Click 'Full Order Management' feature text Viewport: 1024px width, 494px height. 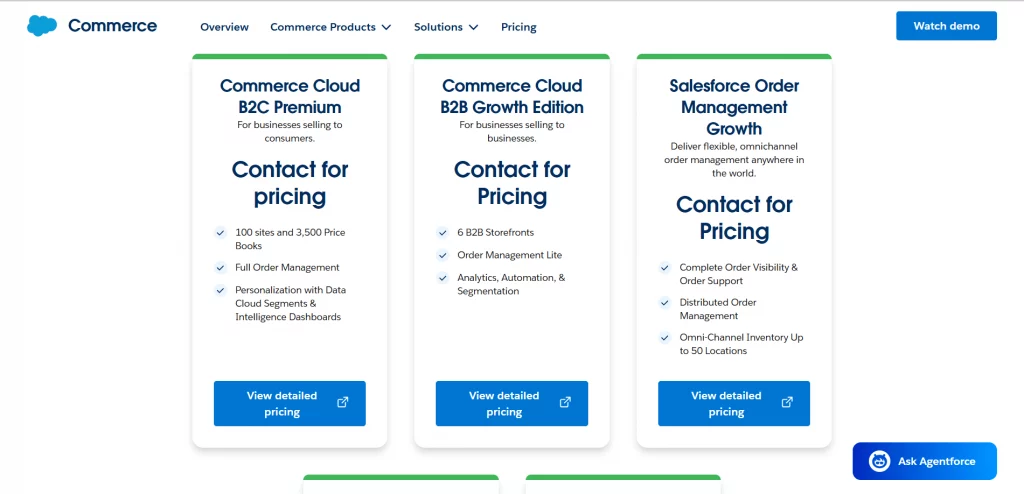point(287,267)
